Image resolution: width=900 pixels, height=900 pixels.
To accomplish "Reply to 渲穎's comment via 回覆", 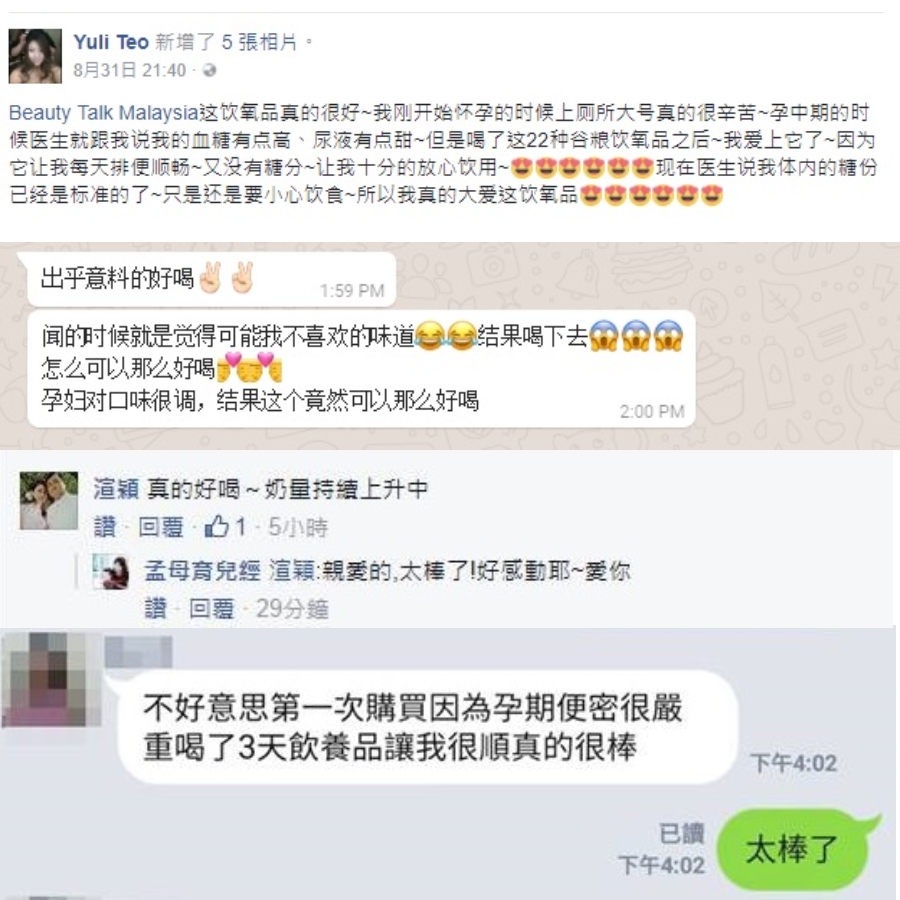I will click(160, 526).
